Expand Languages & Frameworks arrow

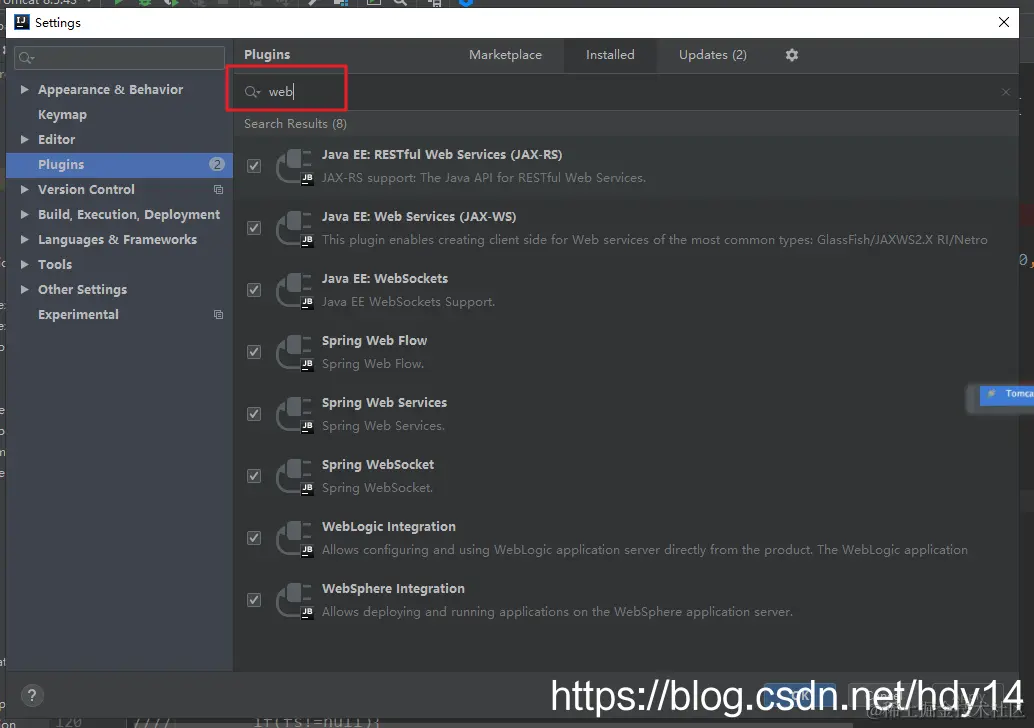(24, 240)
